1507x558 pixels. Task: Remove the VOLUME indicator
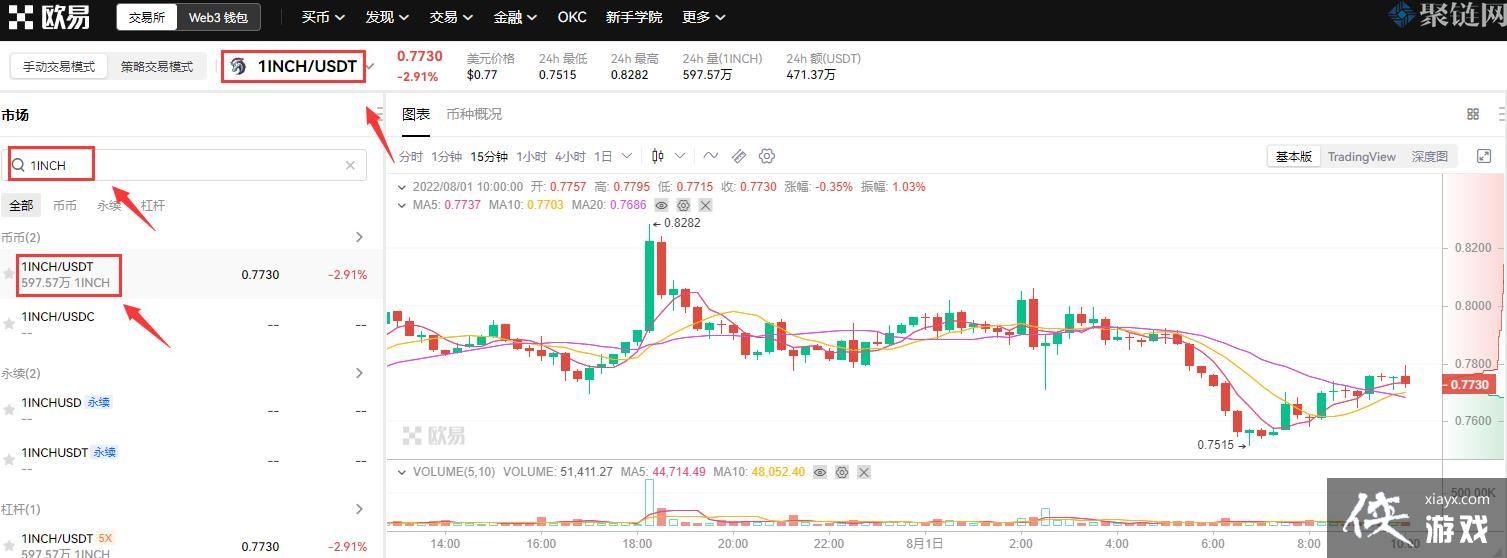coord(864,472)
